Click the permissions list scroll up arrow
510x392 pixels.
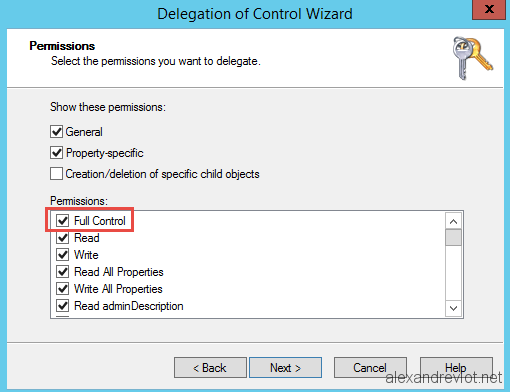453,221
